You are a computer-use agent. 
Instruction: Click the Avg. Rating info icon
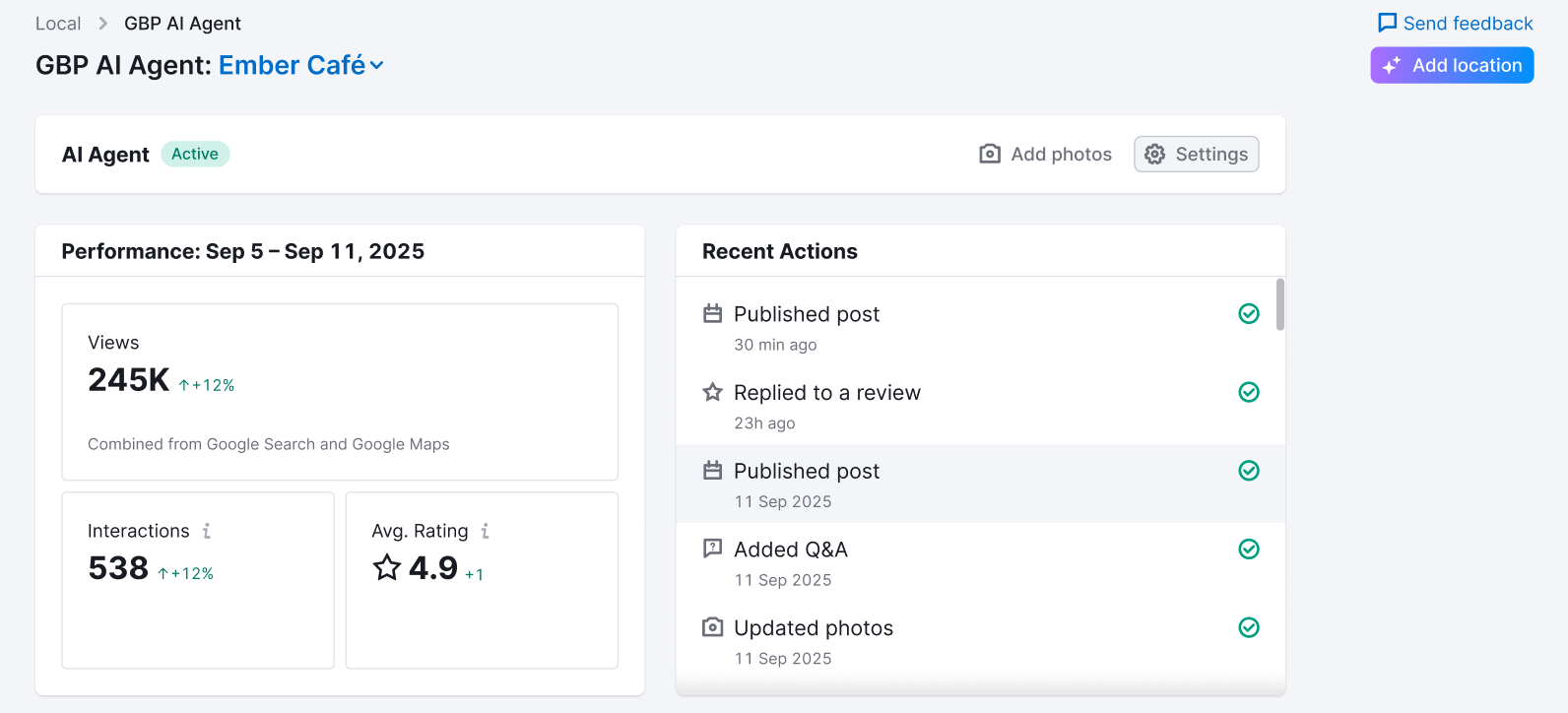[x=485, y=531]
